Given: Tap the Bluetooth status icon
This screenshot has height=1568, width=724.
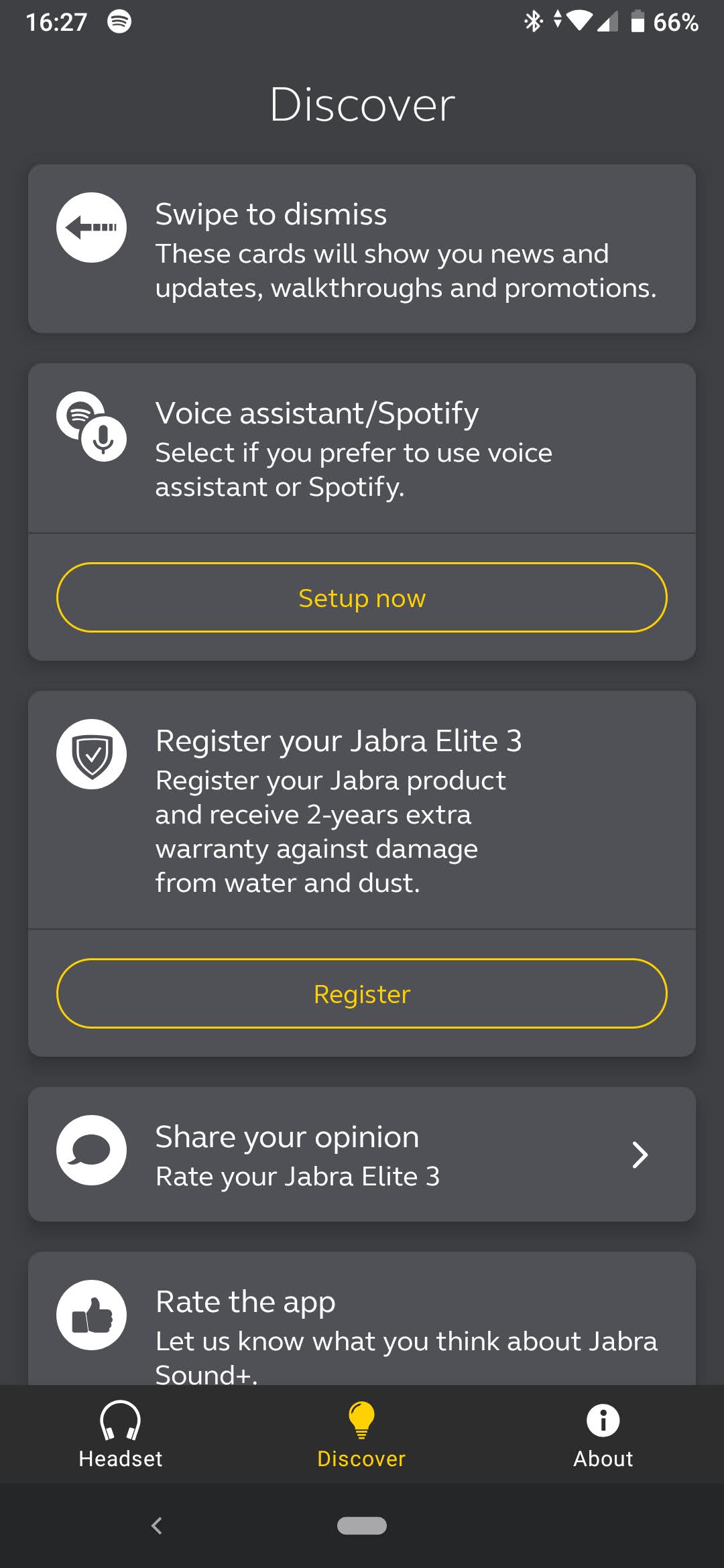Looking at the screenshot, I should pyautogui.click(x=533, y=21).
